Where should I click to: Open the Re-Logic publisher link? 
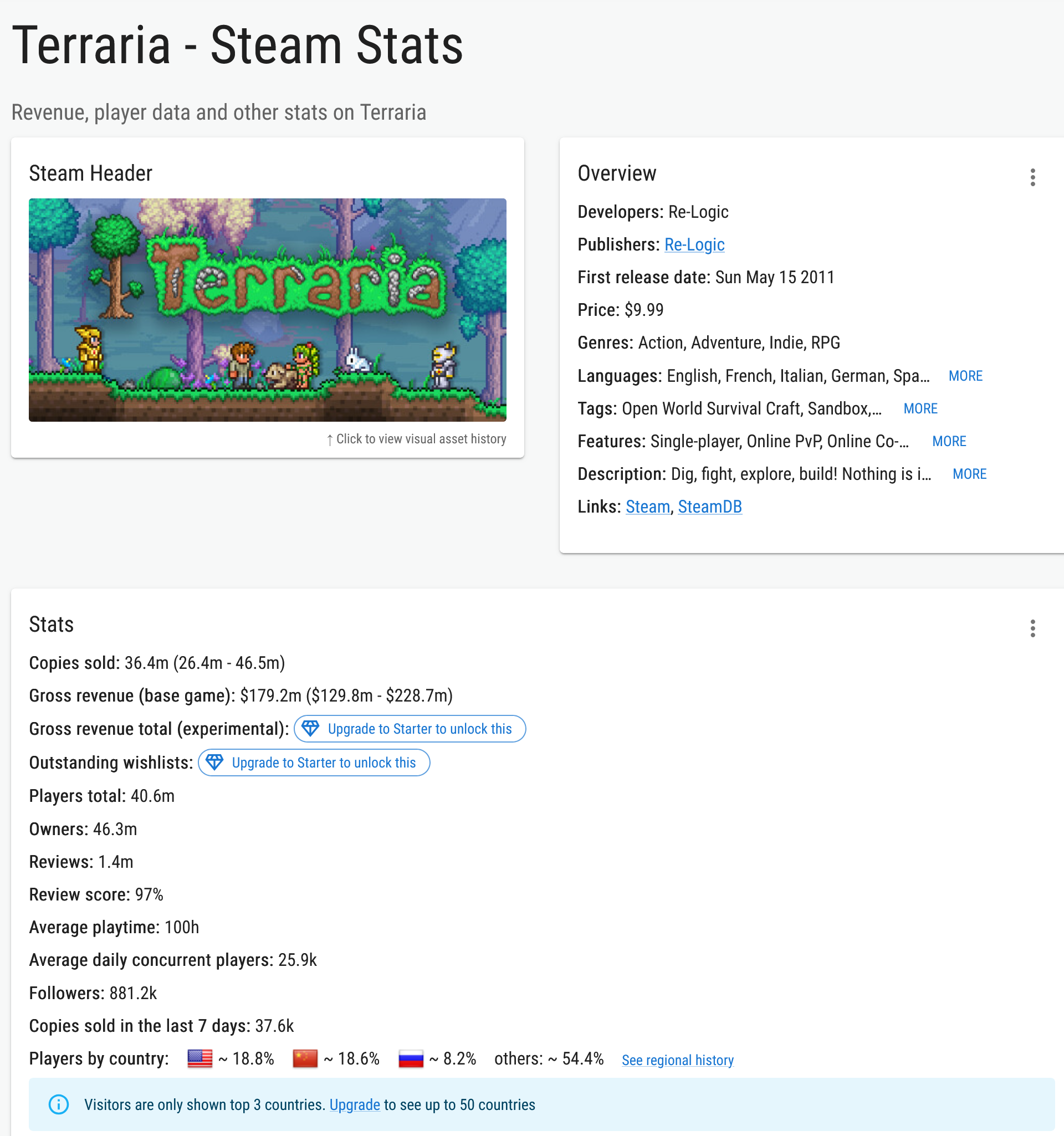pos(694,244)
